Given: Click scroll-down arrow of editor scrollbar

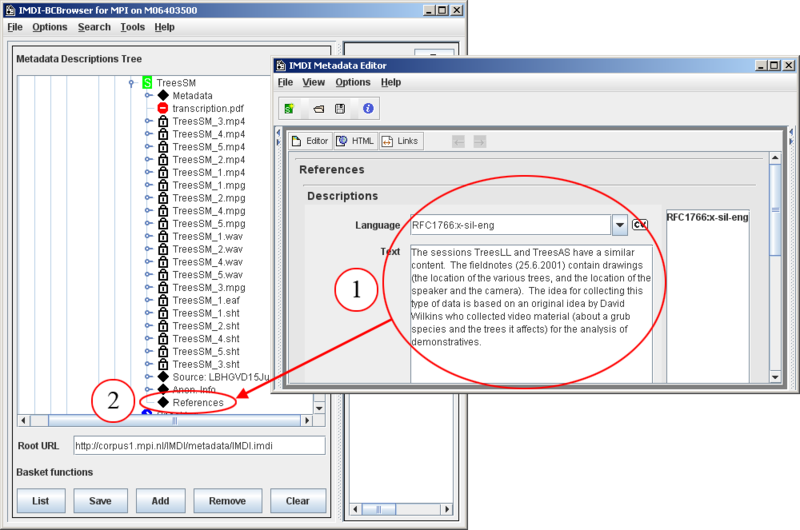Looking at the screenshot, I should point(775,377).
